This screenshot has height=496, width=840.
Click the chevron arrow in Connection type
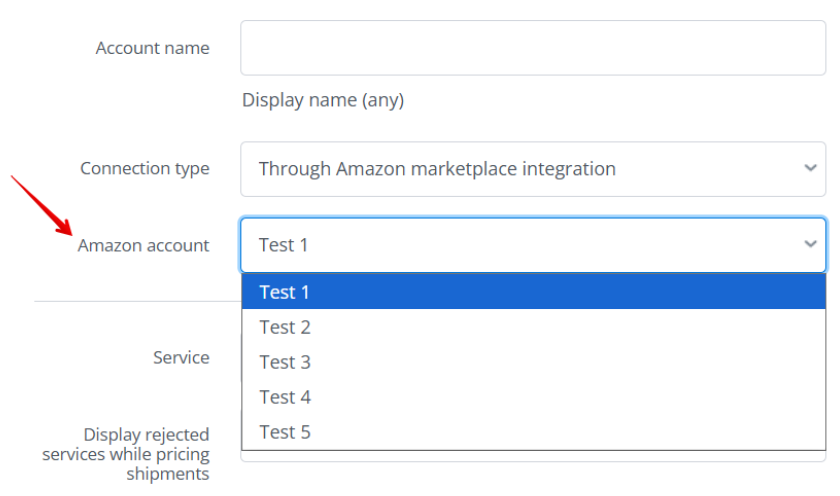coord(810,169)
